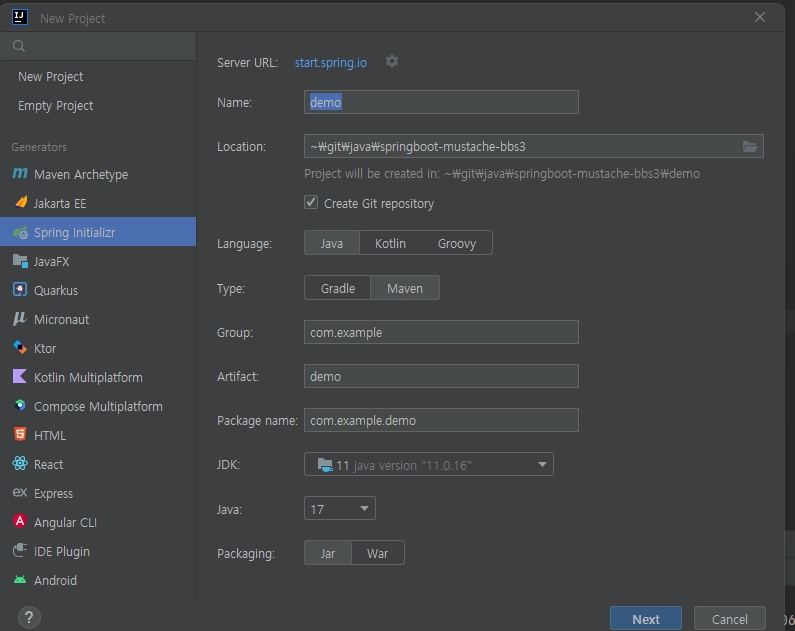Screen dimensions: 795x631
Task: Click the Jakarta EE generator icon
Action: pos(20,203)
